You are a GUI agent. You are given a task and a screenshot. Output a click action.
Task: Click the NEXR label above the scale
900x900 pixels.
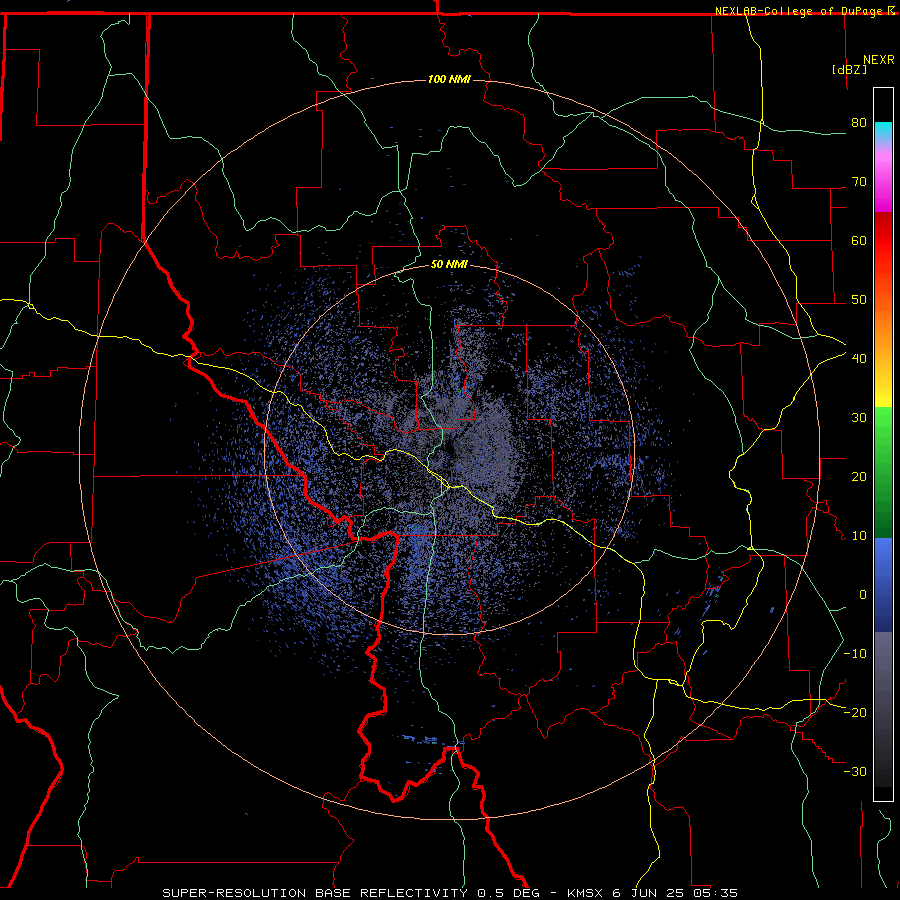click(878, 60)
